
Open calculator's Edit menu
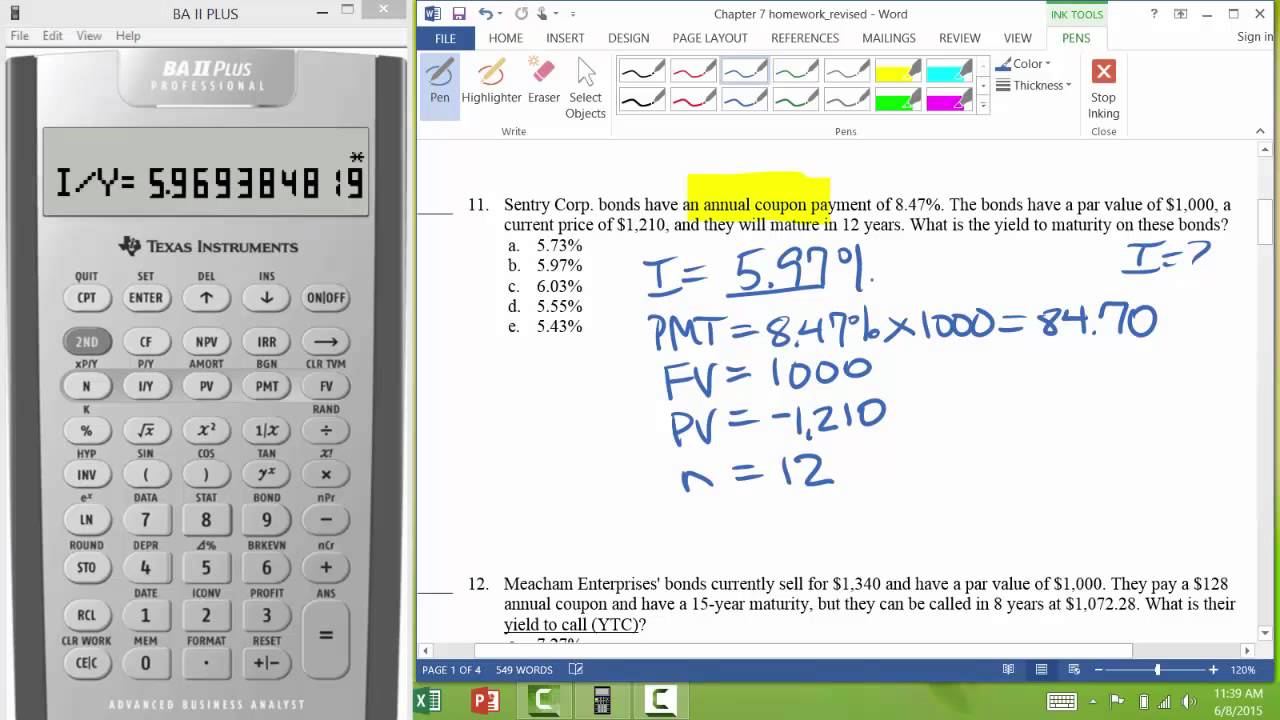[52, 36]
